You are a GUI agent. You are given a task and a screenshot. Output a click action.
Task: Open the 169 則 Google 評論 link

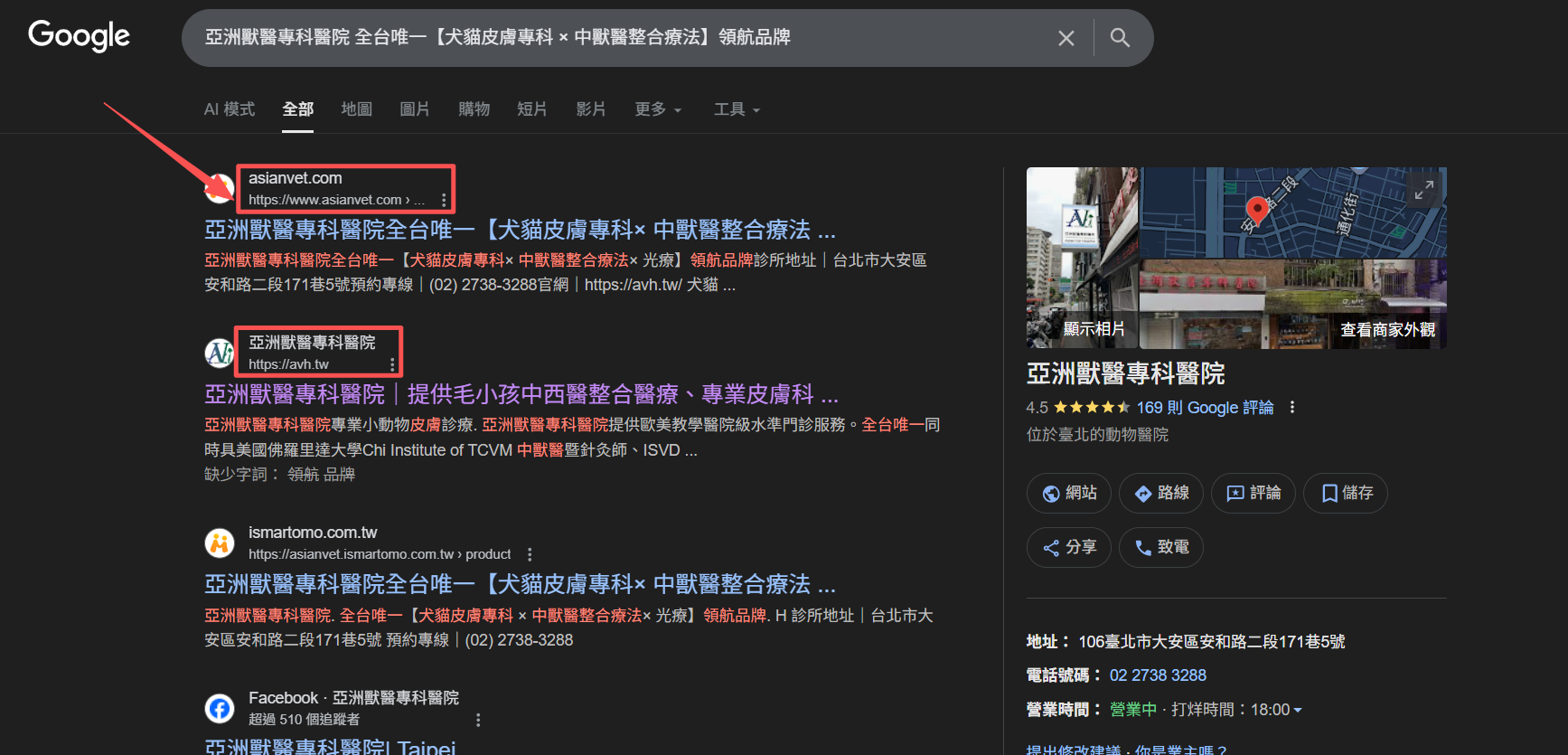click(x=1205, y=408)
